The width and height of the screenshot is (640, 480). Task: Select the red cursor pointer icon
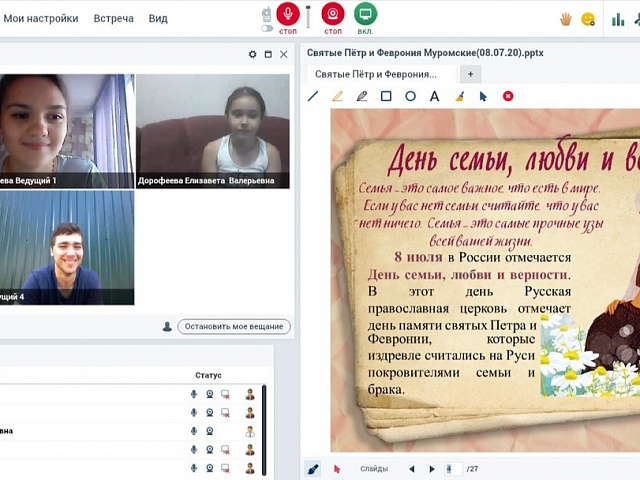coord(337,469)
